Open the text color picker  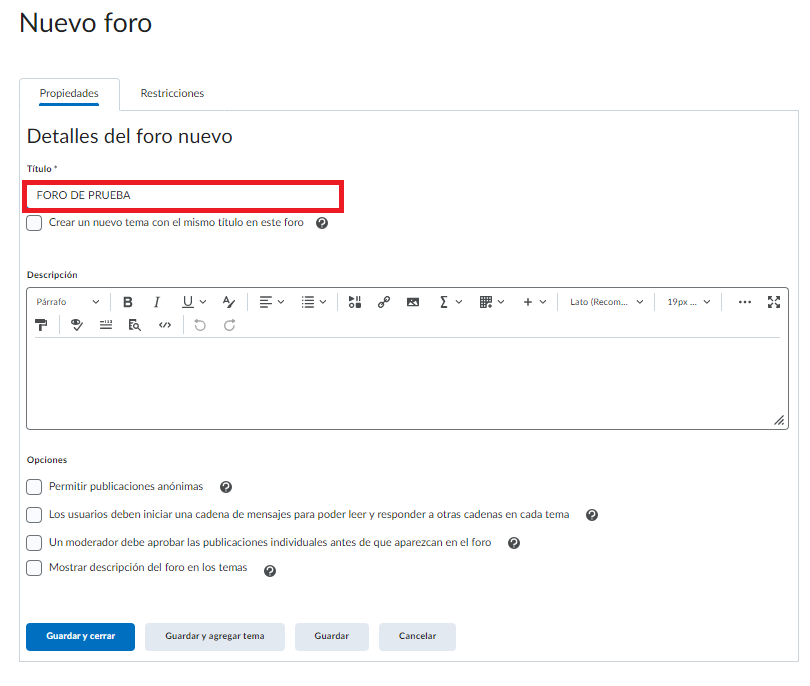pyautogui.click(x=229, y=302)
